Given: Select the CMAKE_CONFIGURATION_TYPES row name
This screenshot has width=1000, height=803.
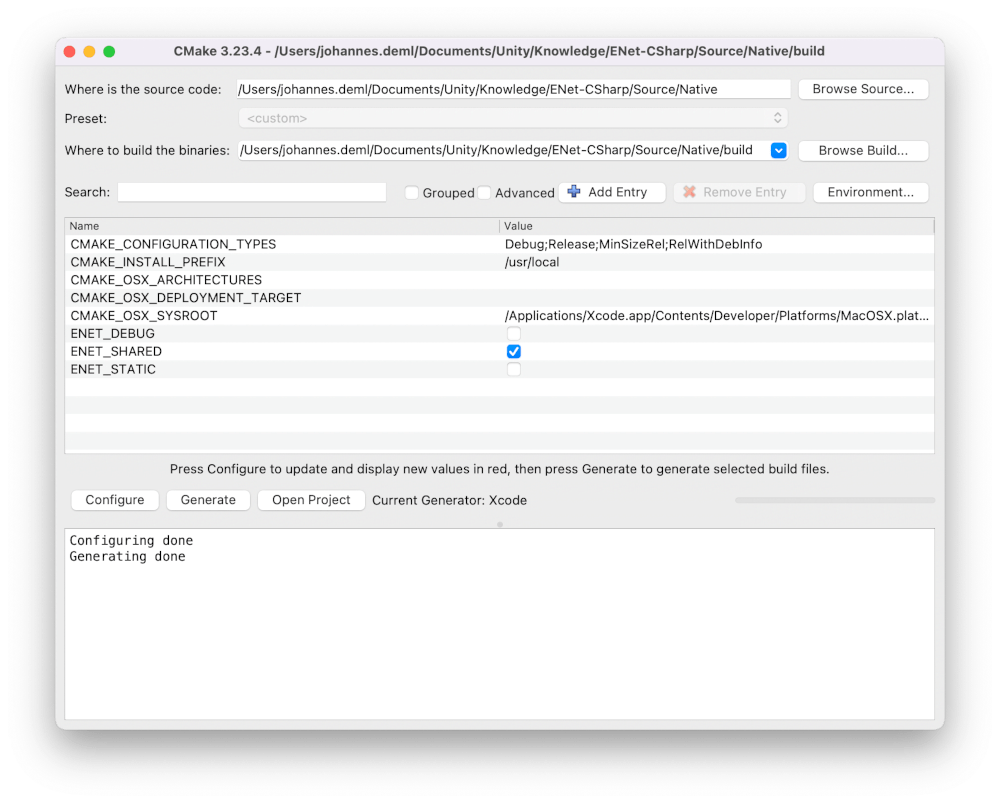Looking at the screenshot, I should click(x=173, y=244).
